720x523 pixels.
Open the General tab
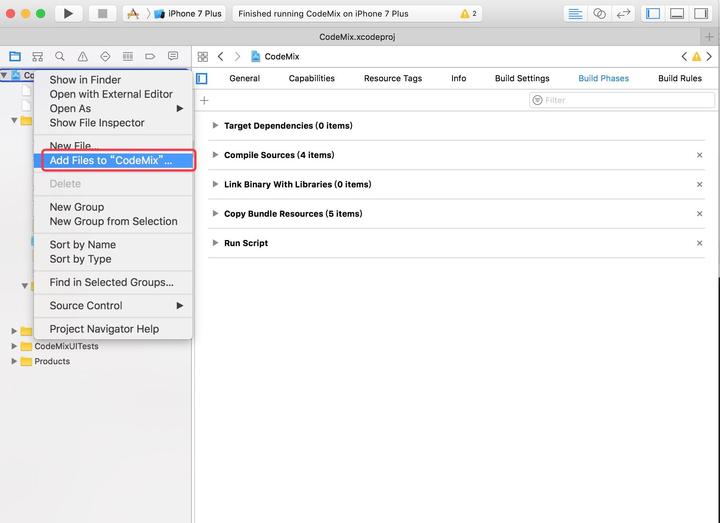click(245, 79)
